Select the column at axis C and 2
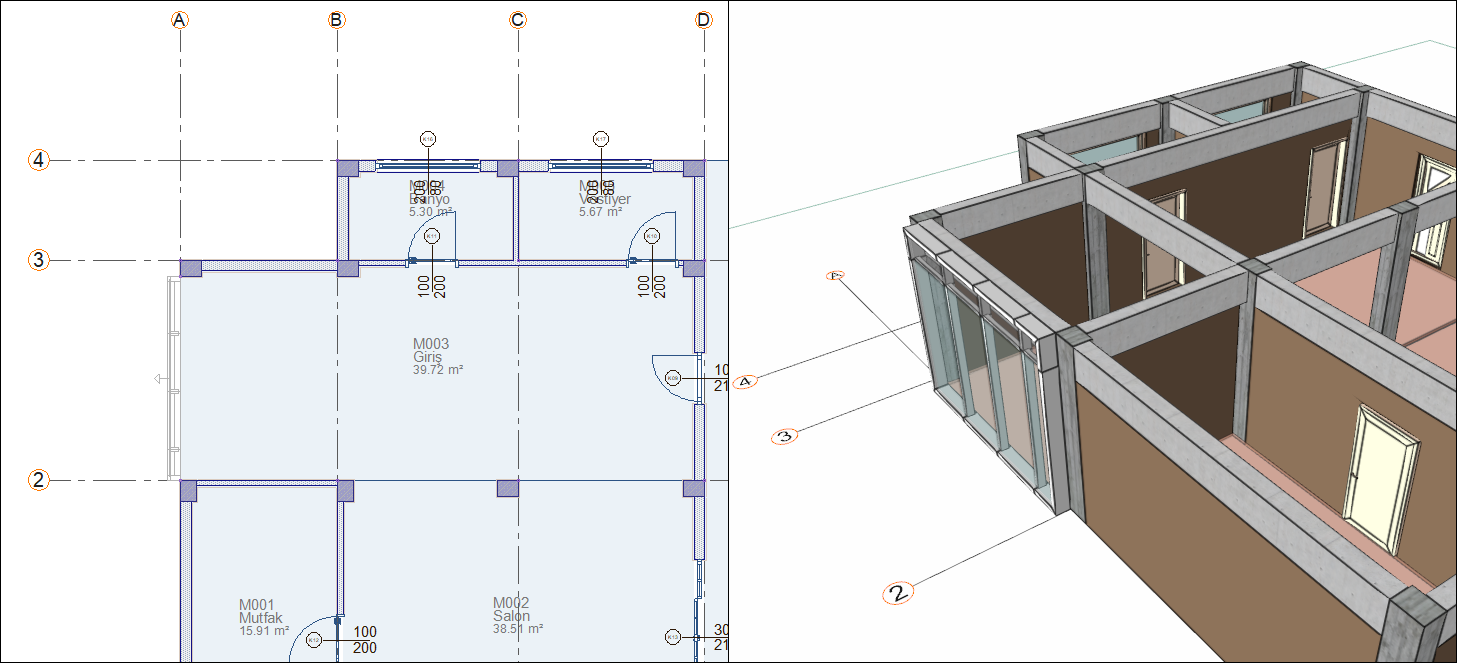The width and height of the screenshot is (1457, 663). 508,489
